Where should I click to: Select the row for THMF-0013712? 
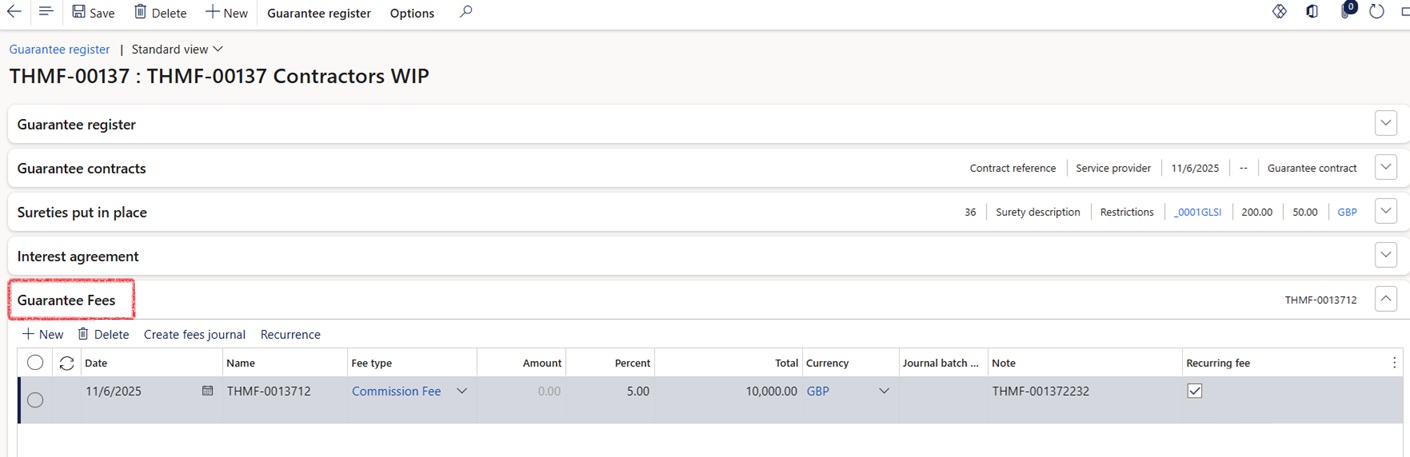(x=35, y=400)
